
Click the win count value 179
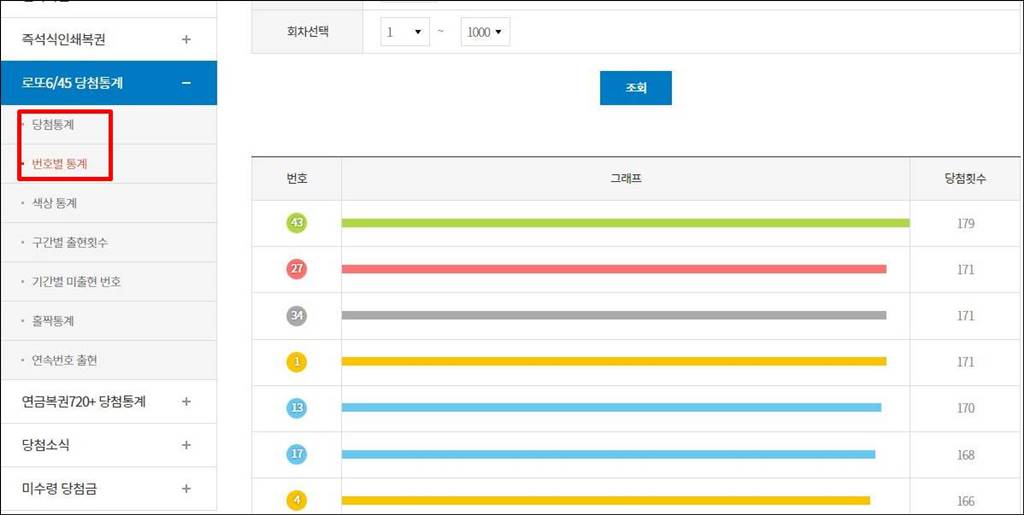click(966, 224)
